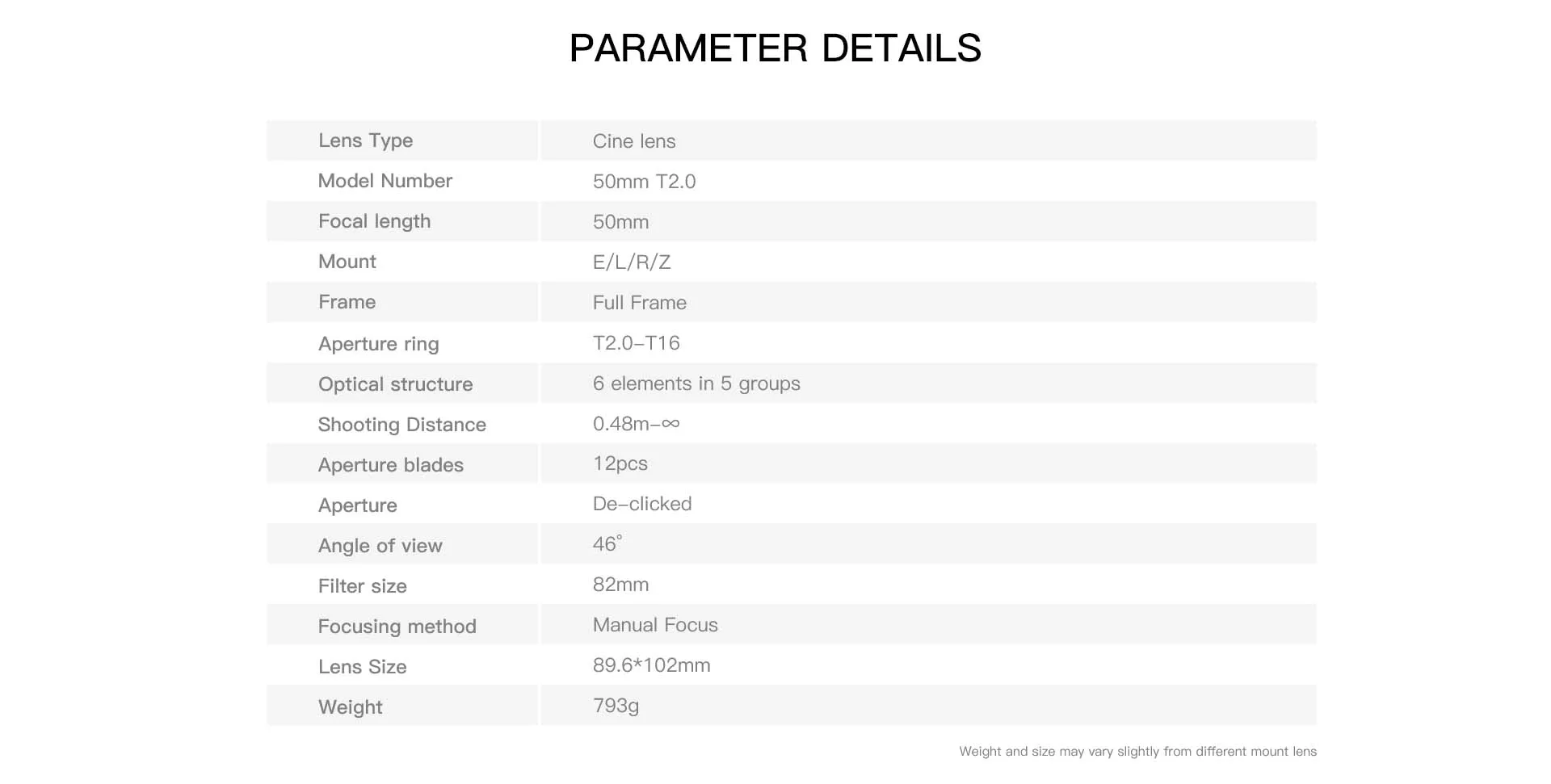Select the De-clicked aperture value
Screen dimensions: 1551x784
(x=642, y=504)
